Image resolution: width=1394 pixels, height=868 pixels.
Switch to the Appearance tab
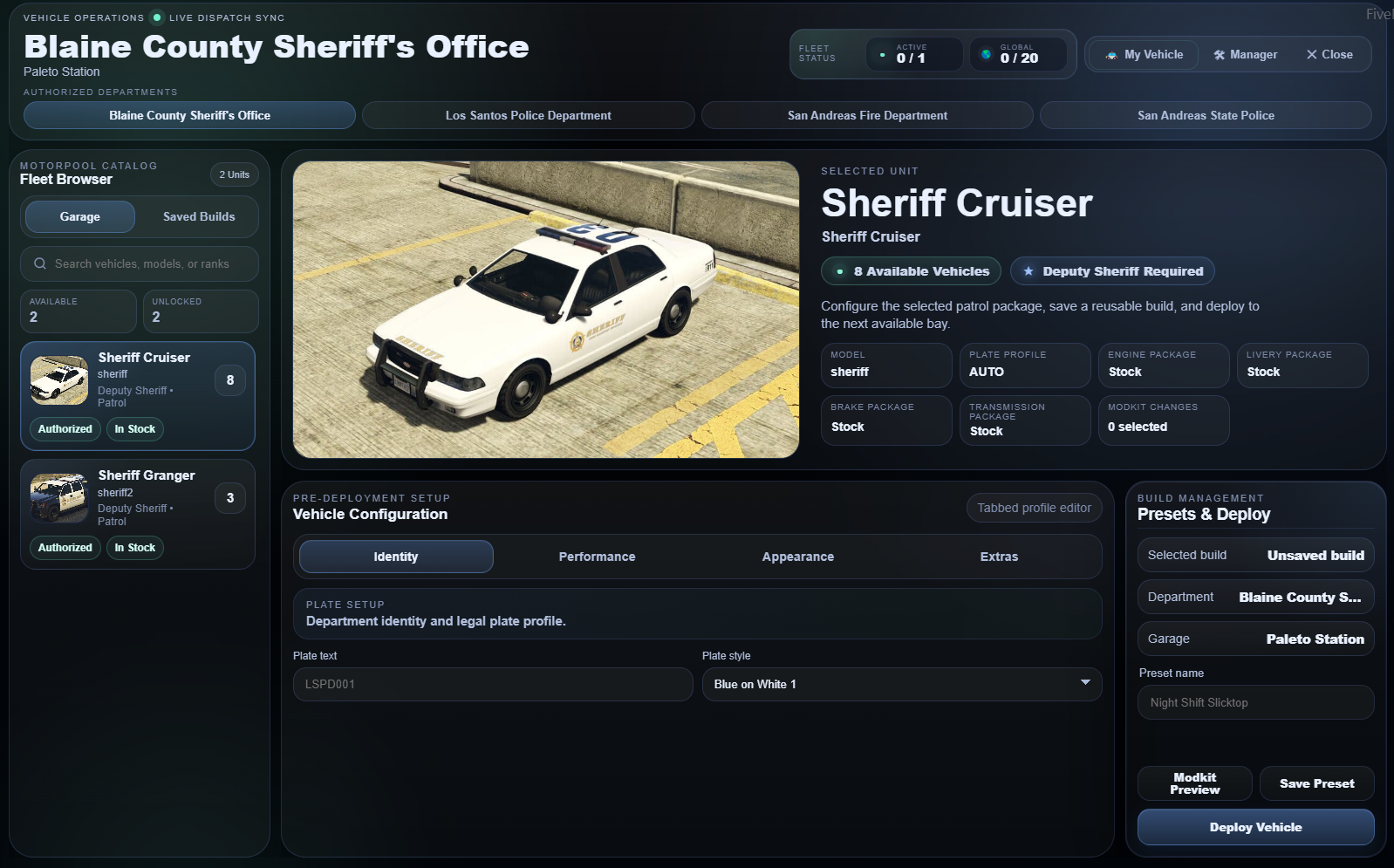pos(797,557)
